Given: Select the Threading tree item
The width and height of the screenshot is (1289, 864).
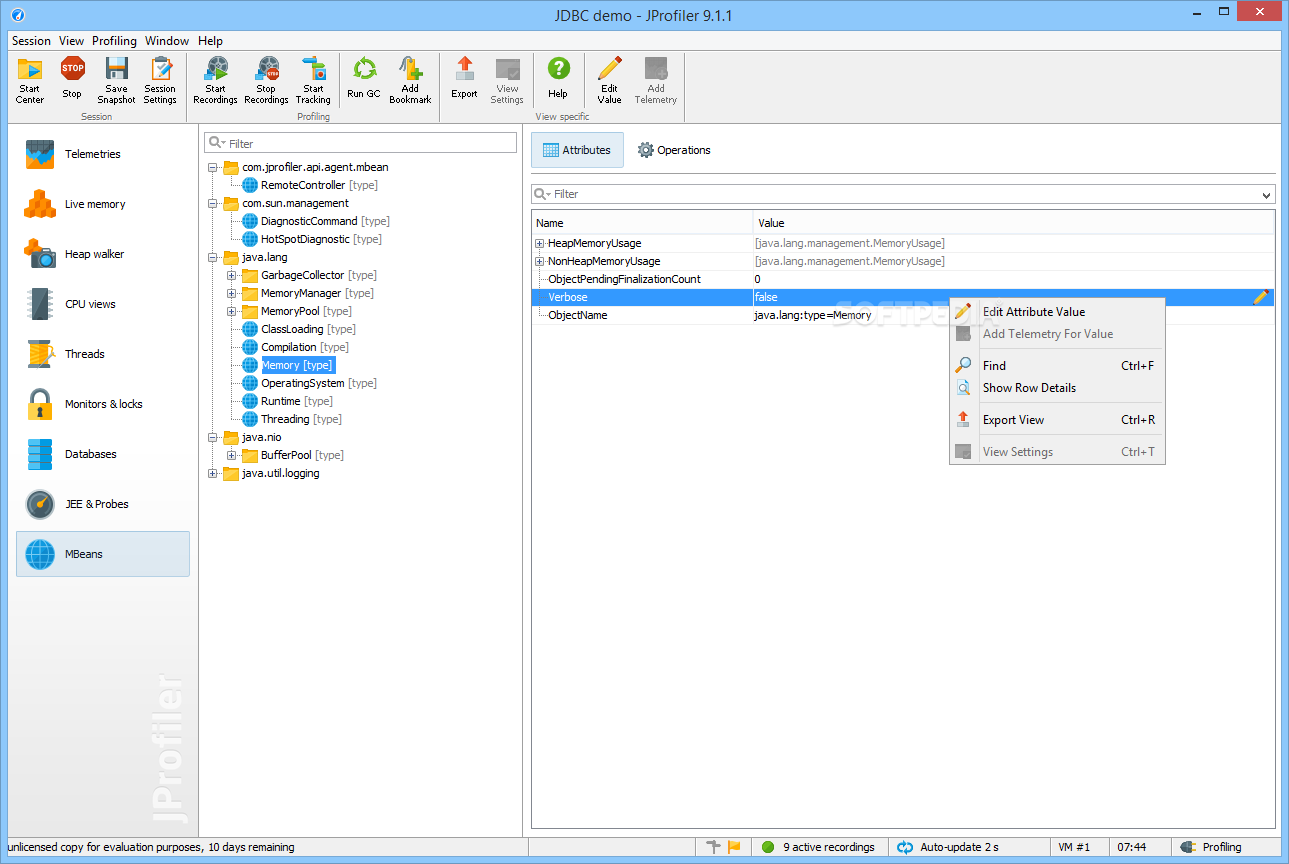Looking at the screenshot, I should (x=291, y=419).
